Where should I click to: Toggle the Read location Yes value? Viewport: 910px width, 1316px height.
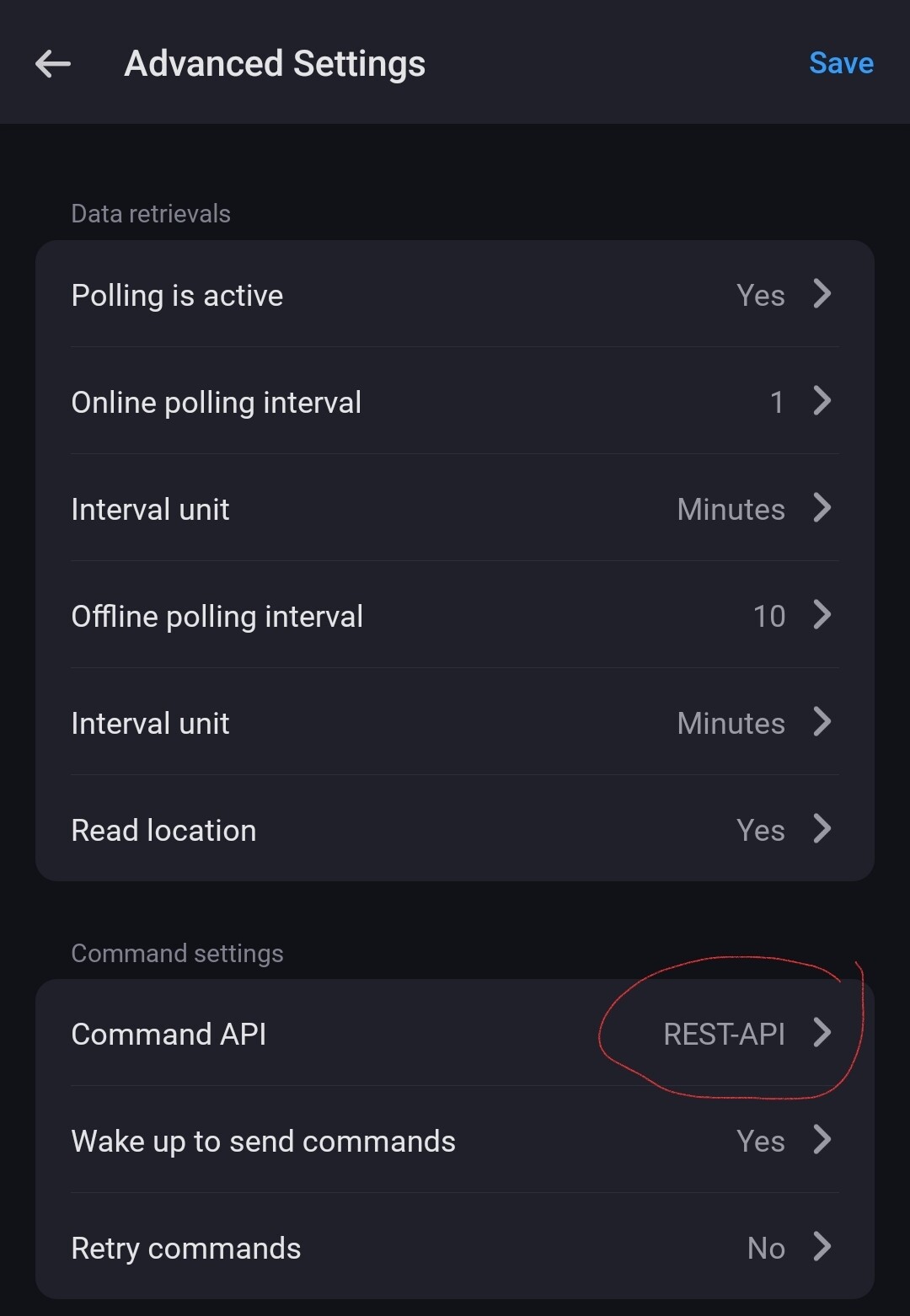point(760,831)
